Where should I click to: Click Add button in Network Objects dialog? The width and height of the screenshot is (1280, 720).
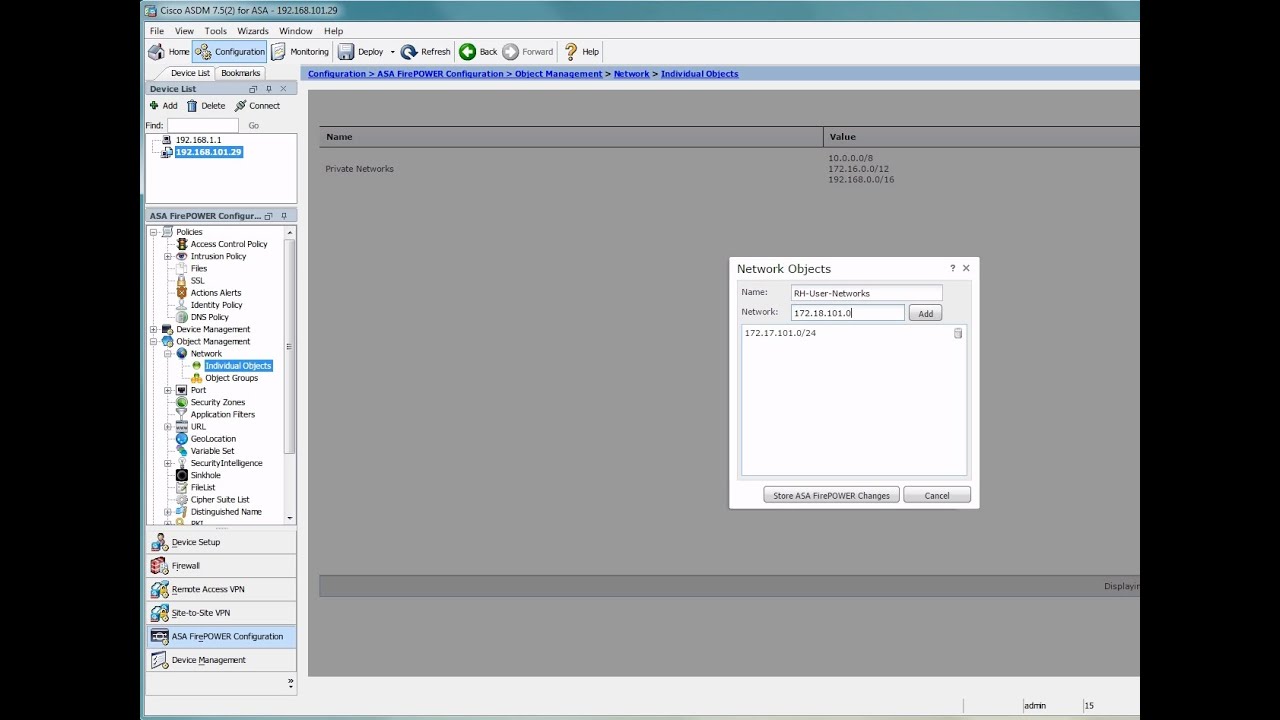coord(925,313)
